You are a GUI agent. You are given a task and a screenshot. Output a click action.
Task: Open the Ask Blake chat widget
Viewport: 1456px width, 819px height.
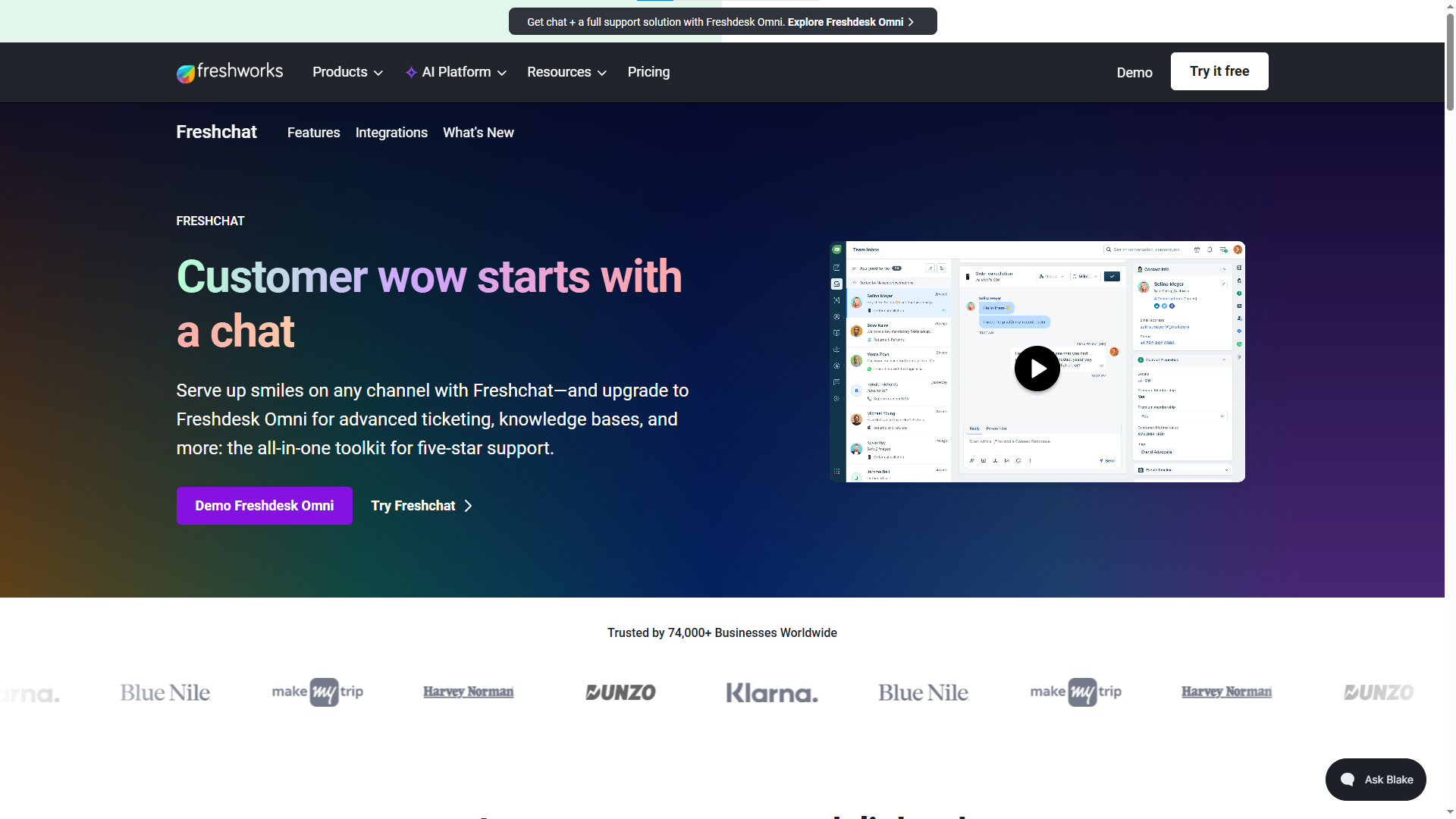point(1376,780)
